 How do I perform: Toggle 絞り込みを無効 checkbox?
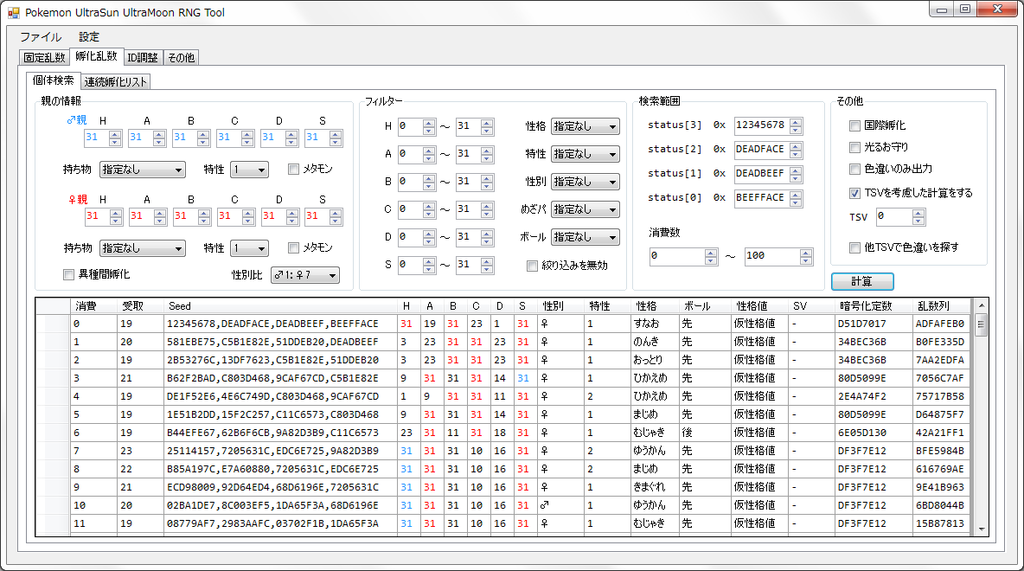532,265
